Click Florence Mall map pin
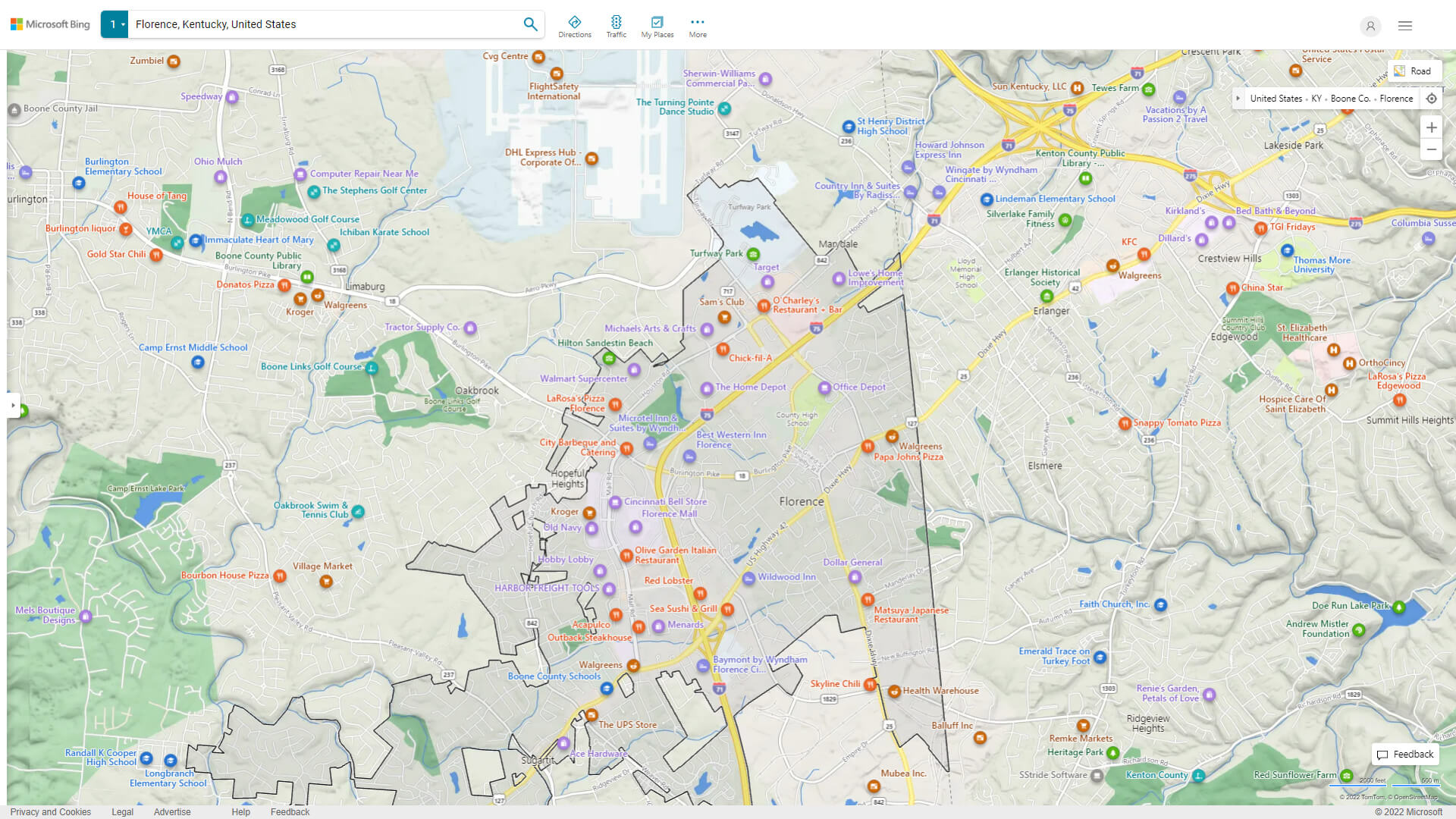This screenshot has width=1456, height=819. (x=635, y=527)
